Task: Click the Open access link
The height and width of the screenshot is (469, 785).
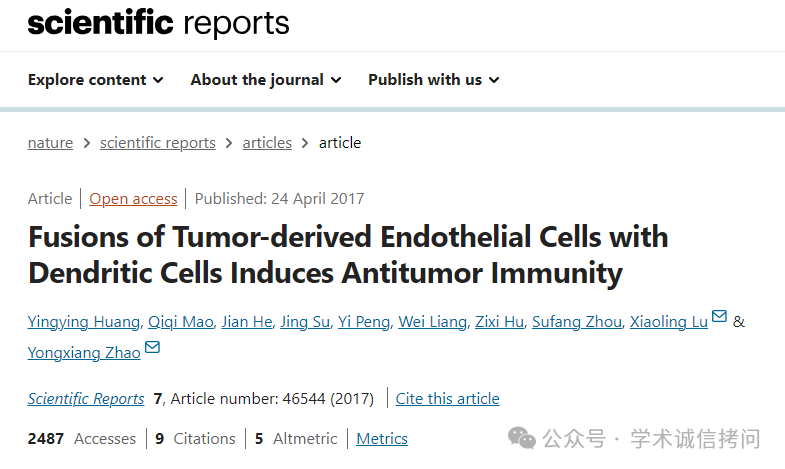Action: pos(133,199)
